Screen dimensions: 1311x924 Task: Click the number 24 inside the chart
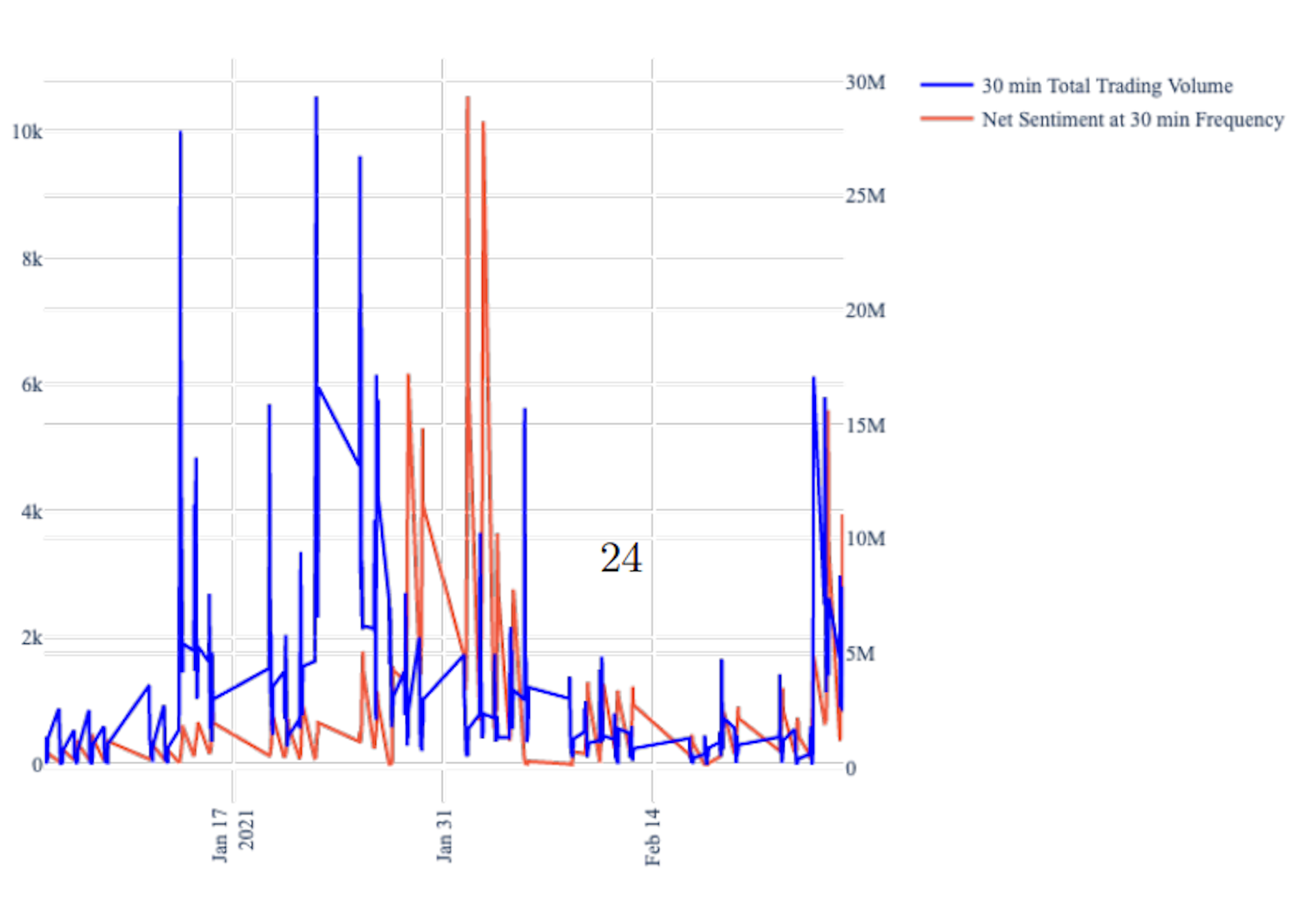(x=621, y=558)
